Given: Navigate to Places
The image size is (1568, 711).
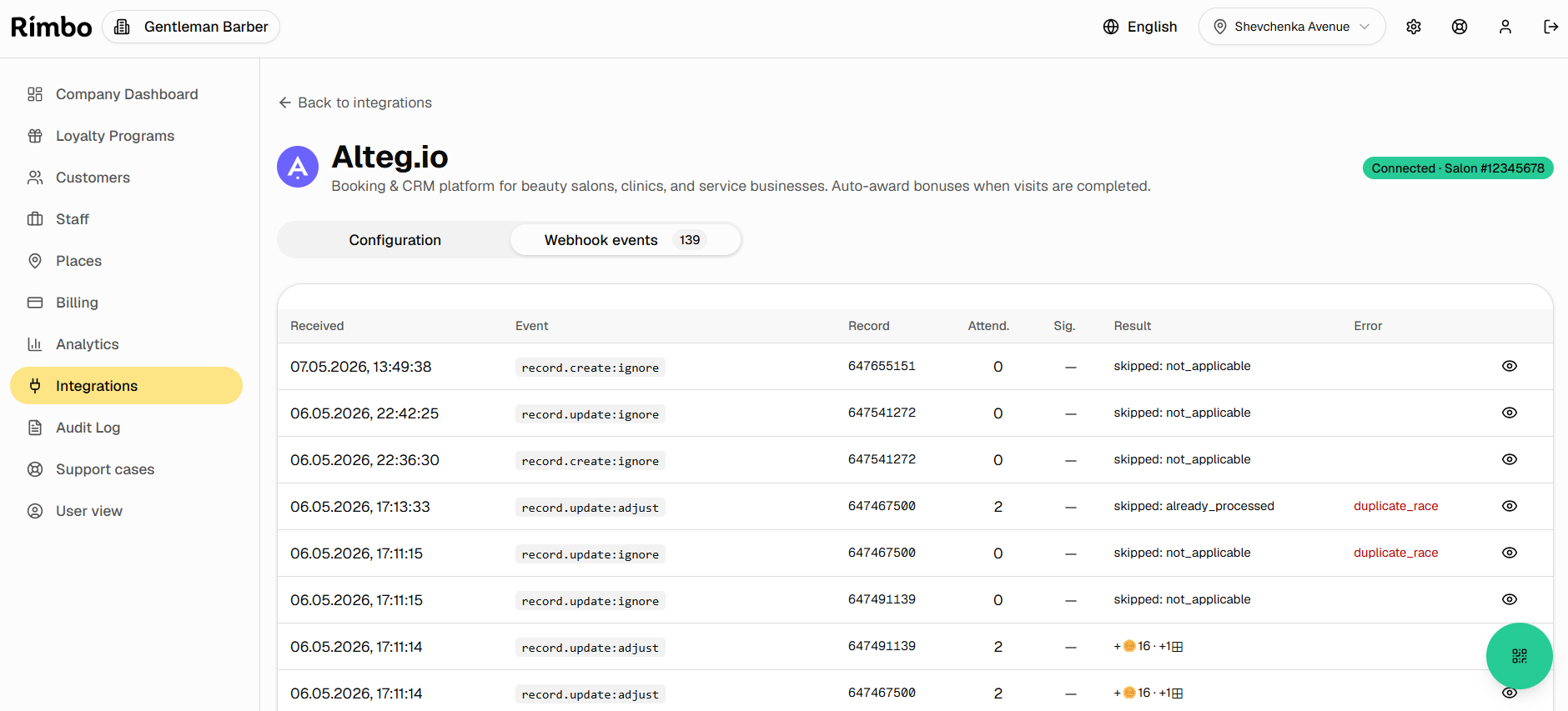Looking at the screenshot, I should click(127, 261).
